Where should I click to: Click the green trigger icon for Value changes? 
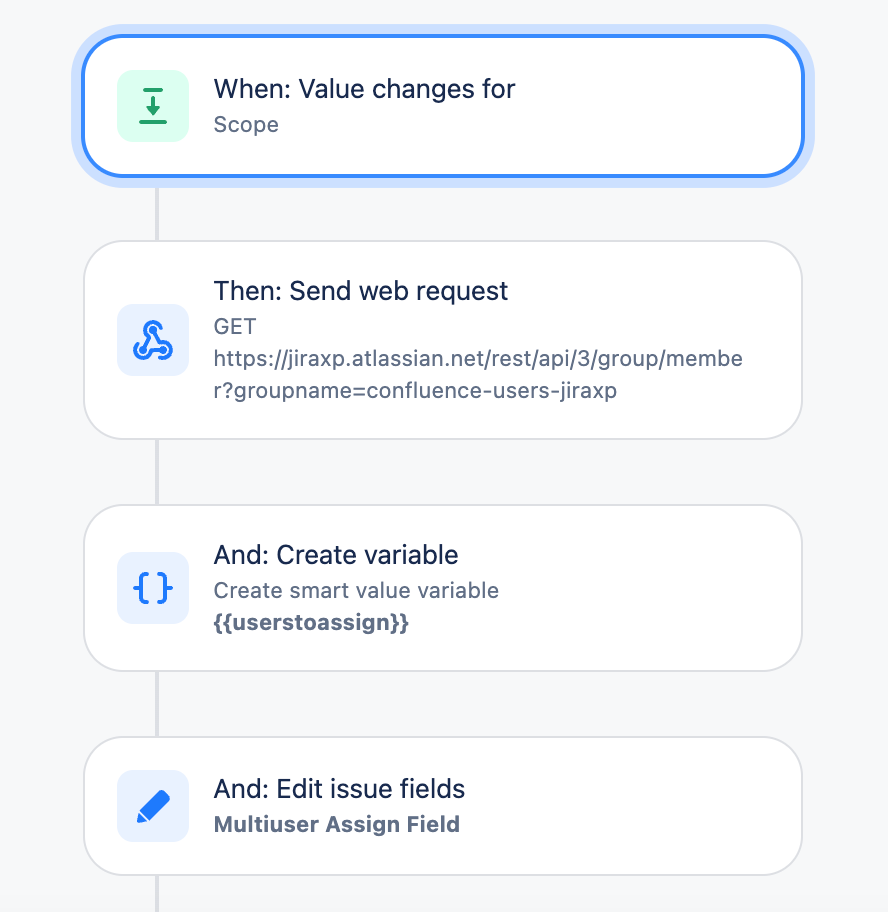pos(153,106)
